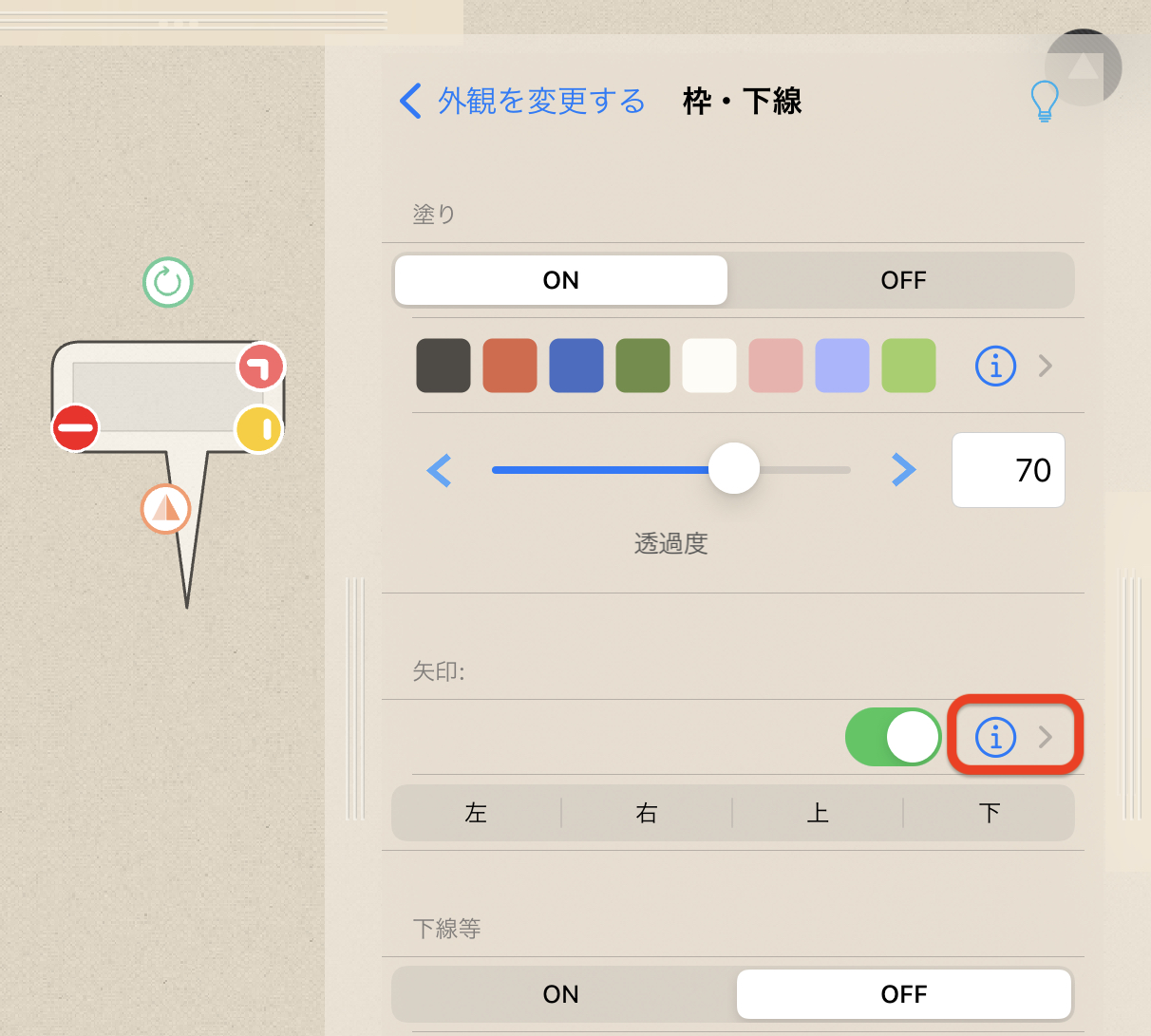Increase transparency with right arrow

pos(903,469)
